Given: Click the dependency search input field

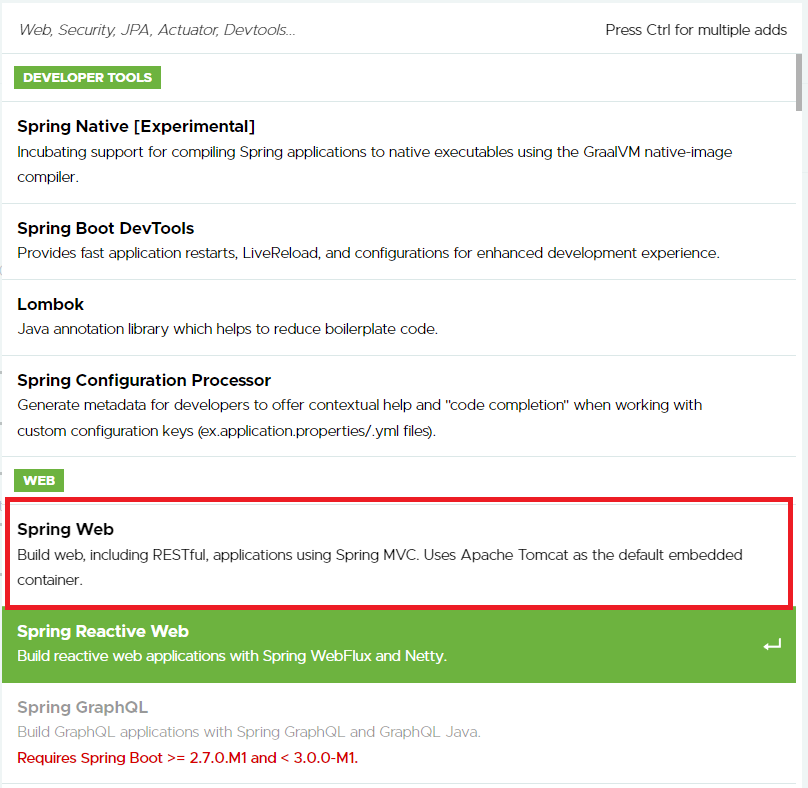Looking at the screenshot, I should pos(304,30).
